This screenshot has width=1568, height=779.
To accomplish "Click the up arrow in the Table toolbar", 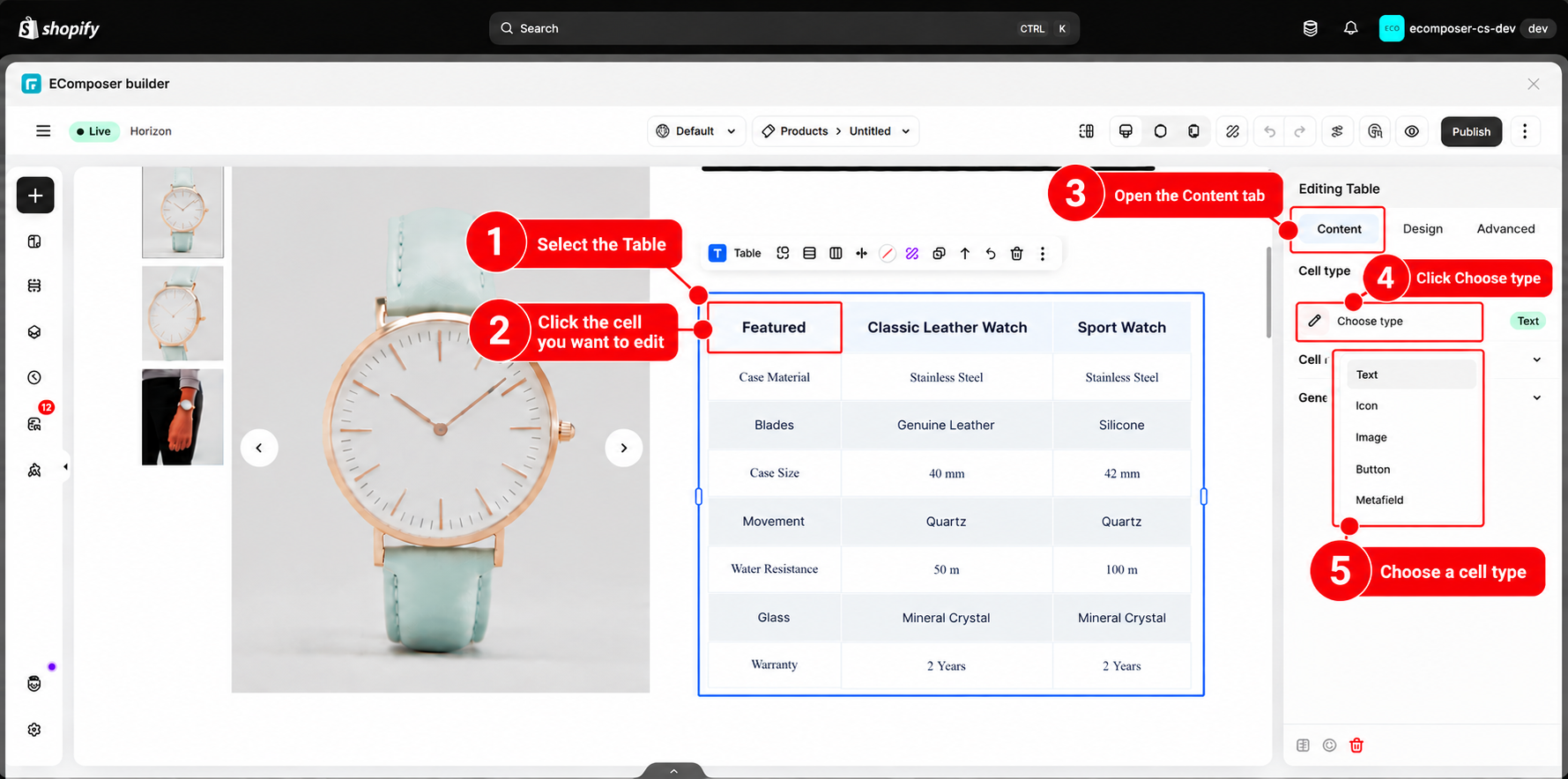I will coord(965,254).
